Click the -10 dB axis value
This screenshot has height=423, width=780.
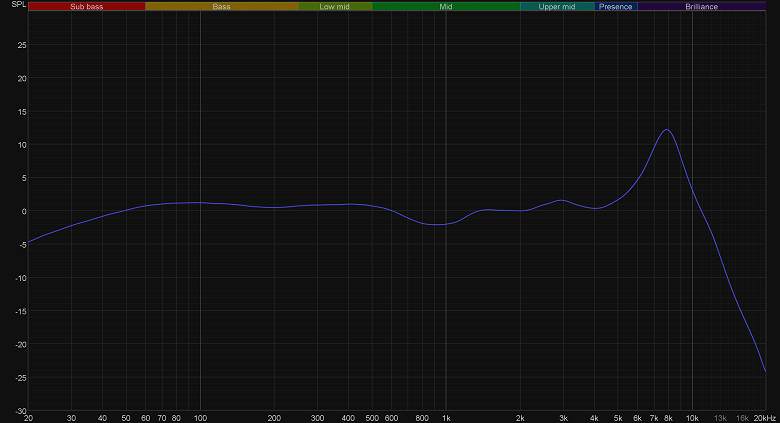coord(20,278)
